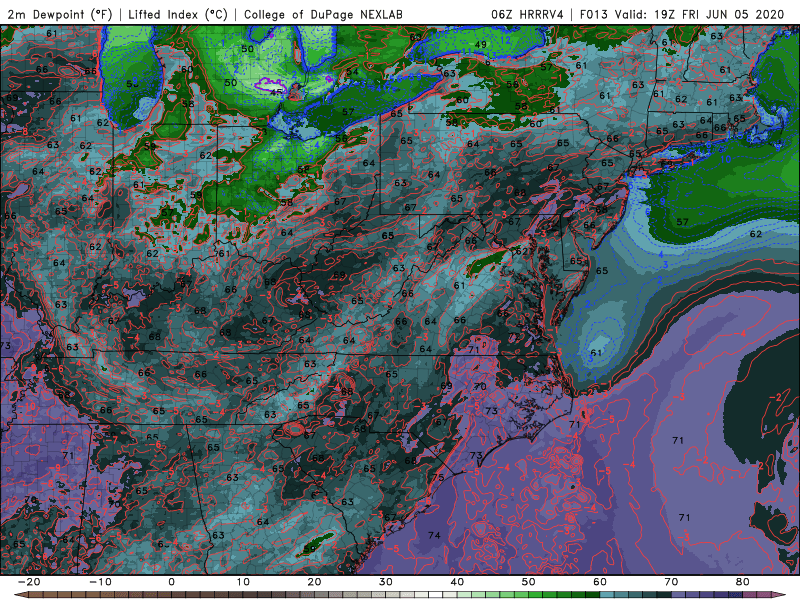
Task: Click the 70 label on color scale
Action: tap(671, 582)
